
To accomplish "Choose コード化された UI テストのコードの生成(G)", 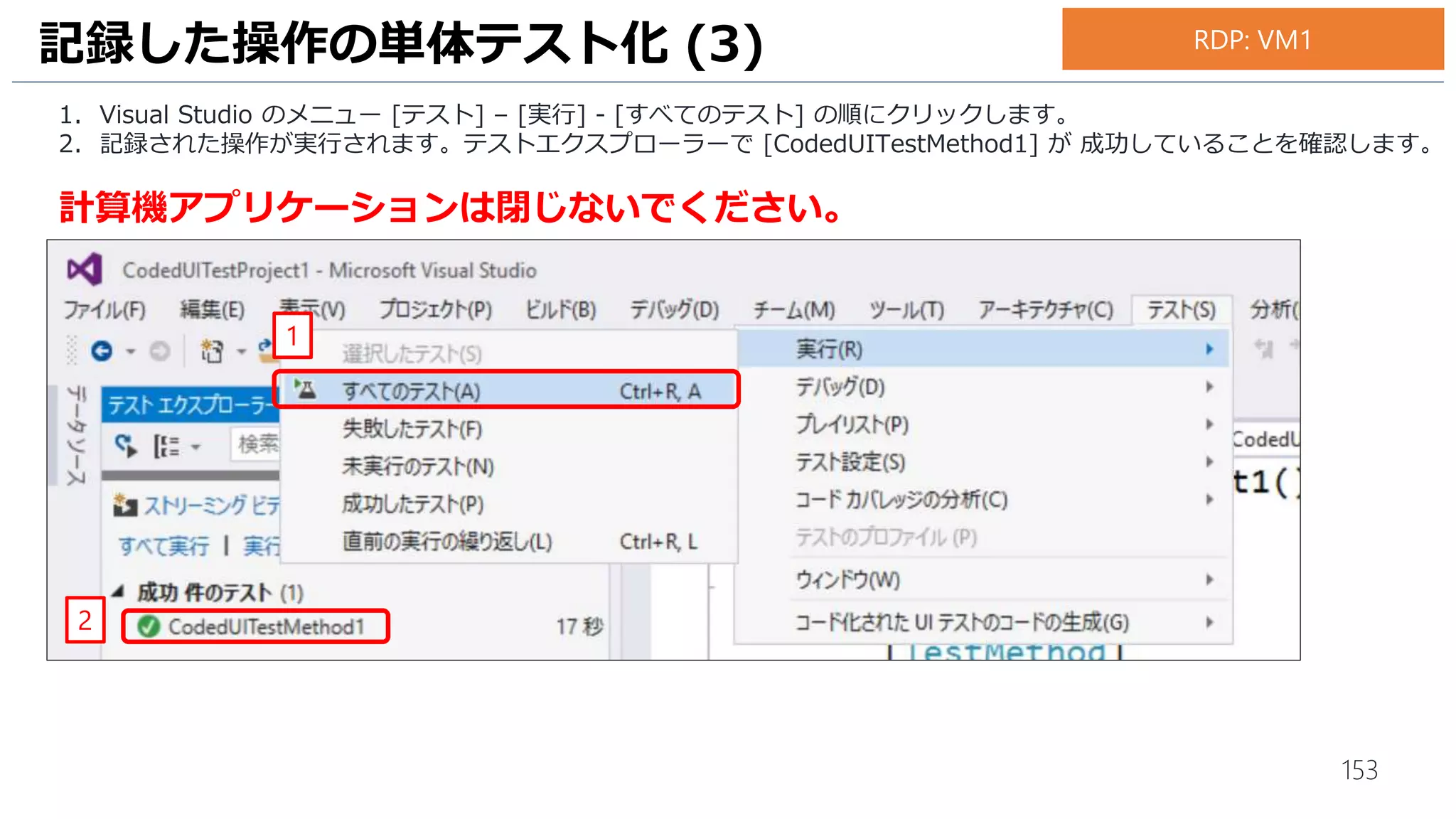I will tap(983, 622).
